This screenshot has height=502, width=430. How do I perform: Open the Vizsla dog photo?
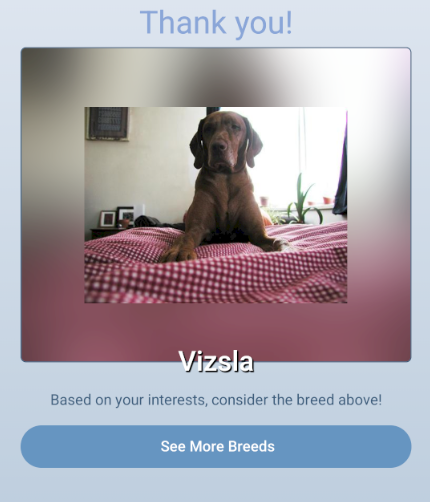click(x=216, y=205)
